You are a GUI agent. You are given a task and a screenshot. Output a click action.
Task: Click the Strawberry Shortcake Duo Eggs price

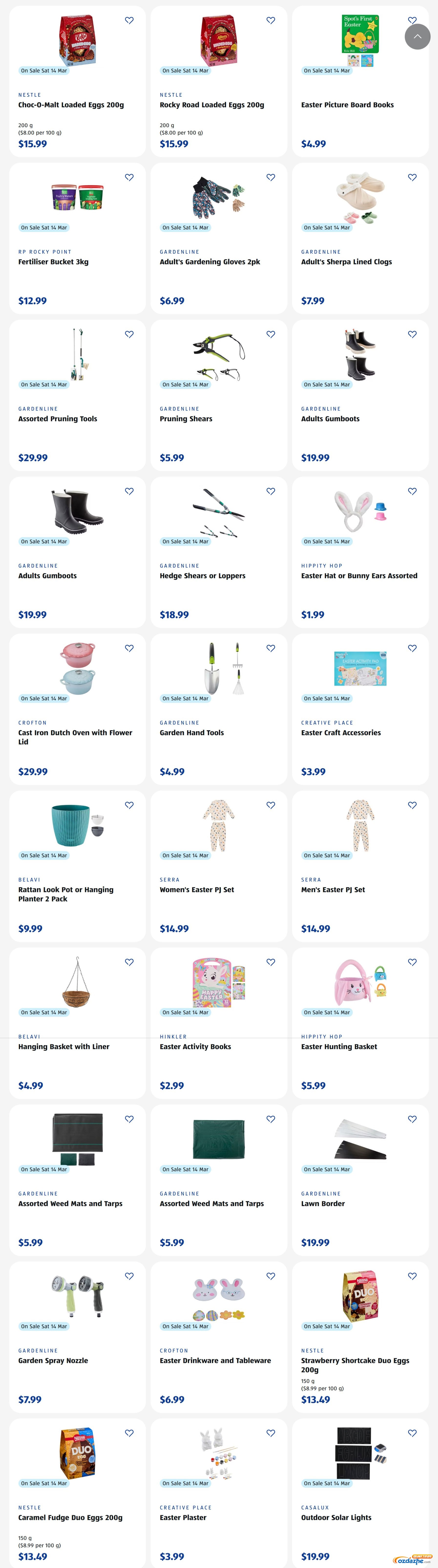[x=315, y=1399]
